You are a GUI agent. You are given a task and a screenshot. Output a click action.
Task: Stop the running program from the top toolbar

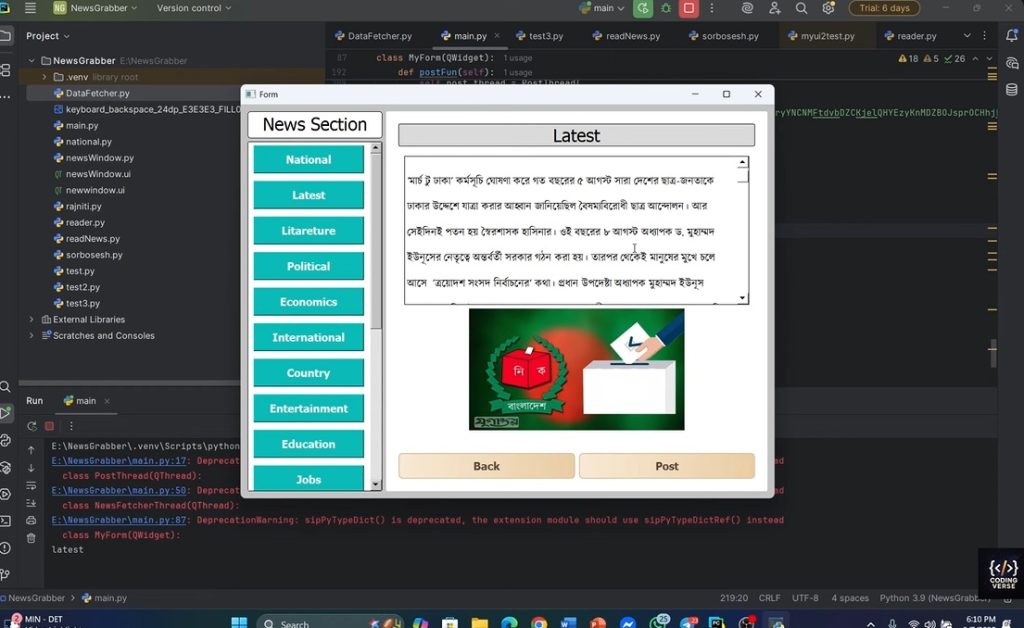point(688,8)
